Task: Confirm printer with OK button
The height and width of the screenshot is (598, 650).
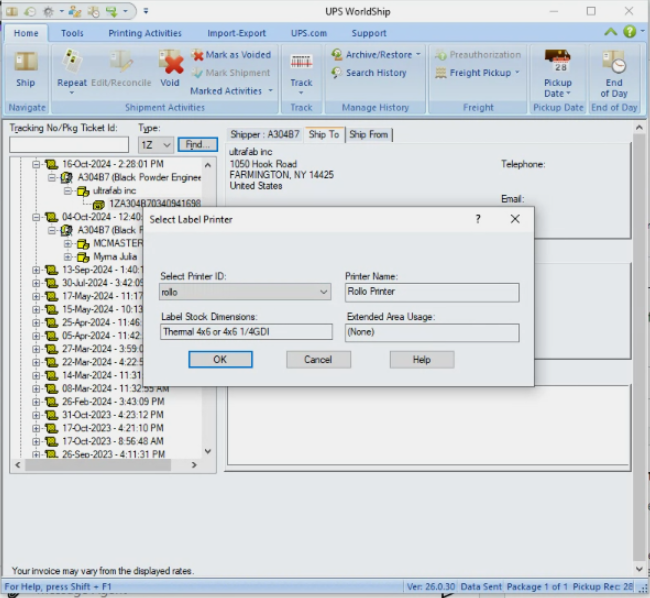Action: [220, 359]
